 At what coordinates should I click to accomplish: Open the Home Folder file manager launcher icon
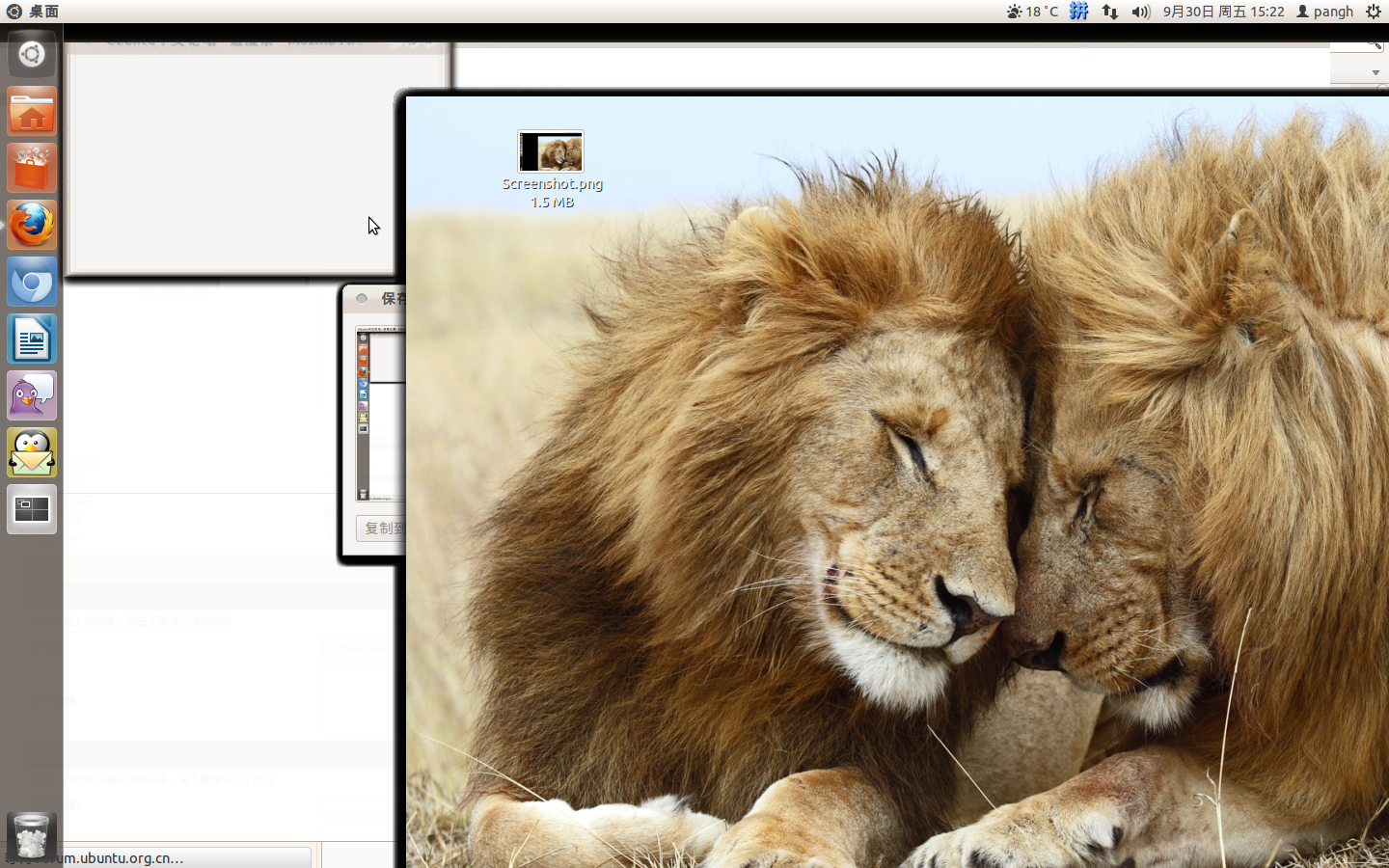pos(32,112)
